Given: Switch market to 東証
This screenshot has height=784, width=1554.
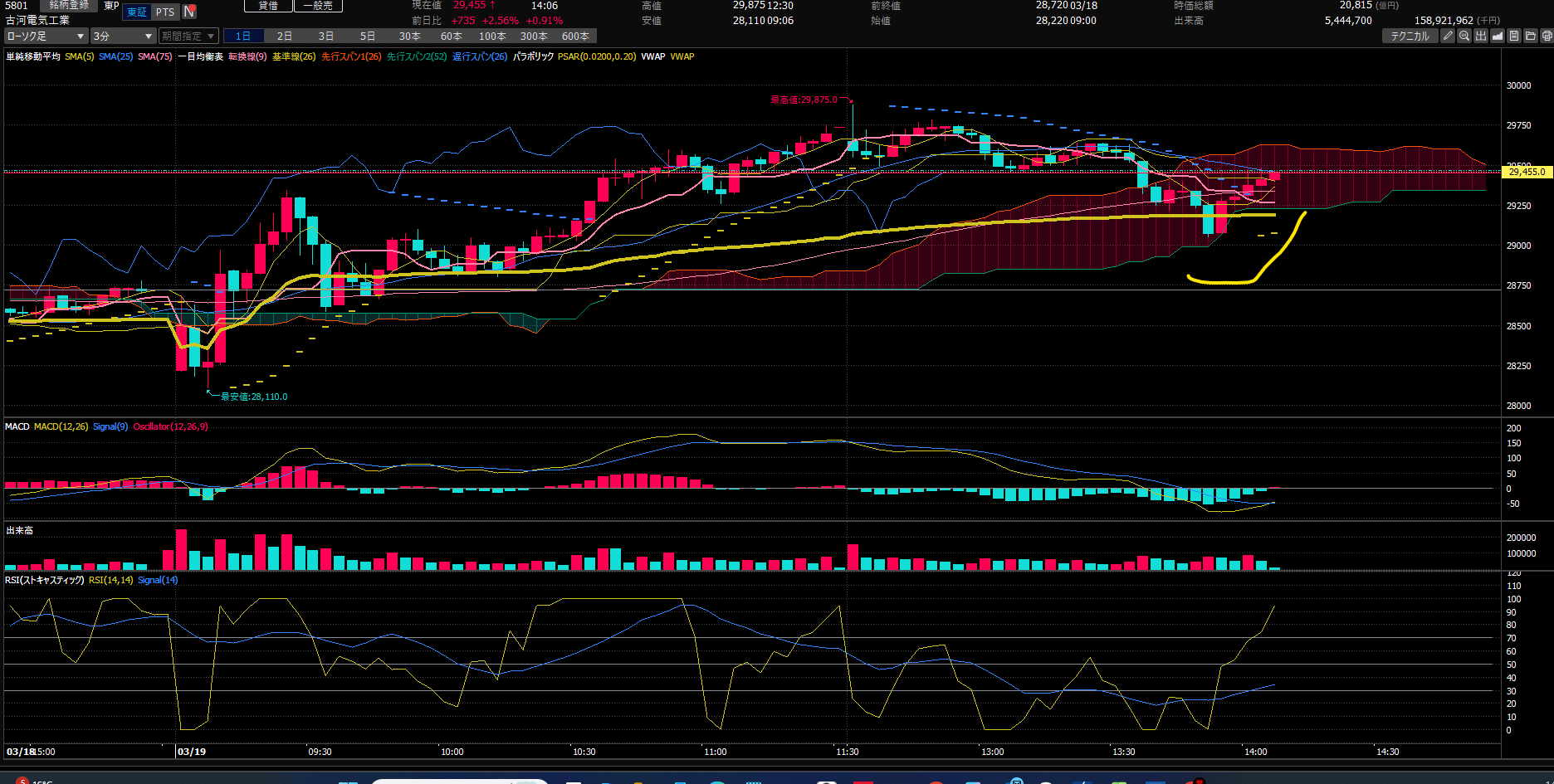Looking at the screenshot, I should (137, 12).
